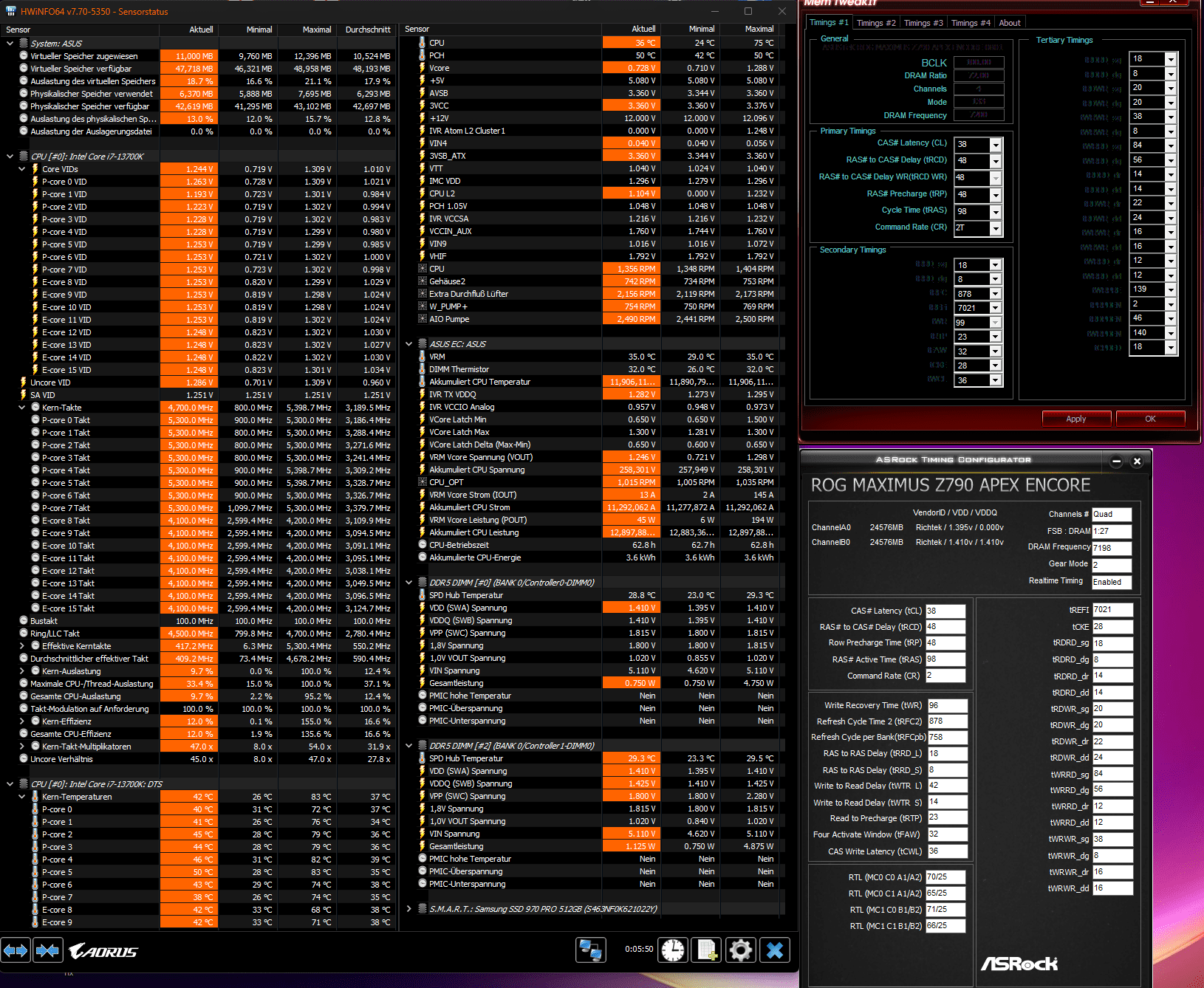This screenshot has height=988, width=1204.
Task: Open Secondary Timings dropdown showing 878 in MemTweakIt
Action: pos(996,294)
